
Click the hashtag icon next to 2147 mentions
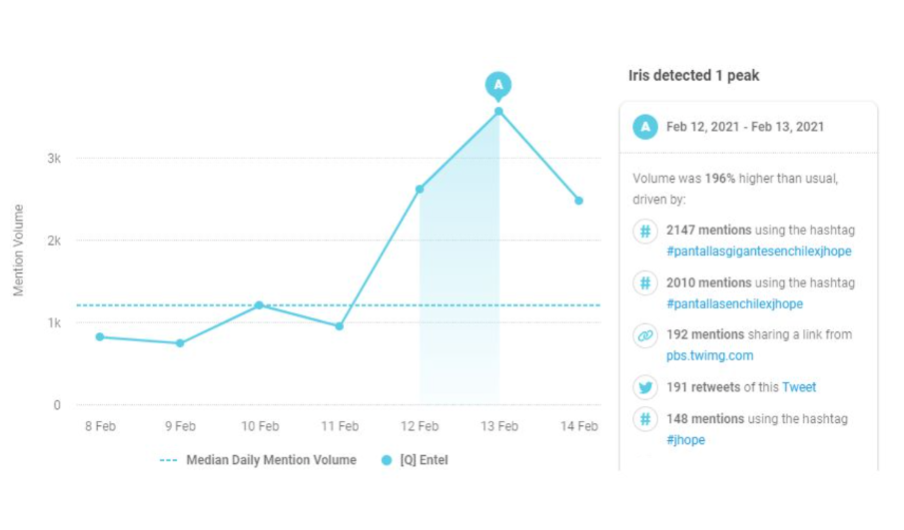pyautogui.click(x=645, y=231)
